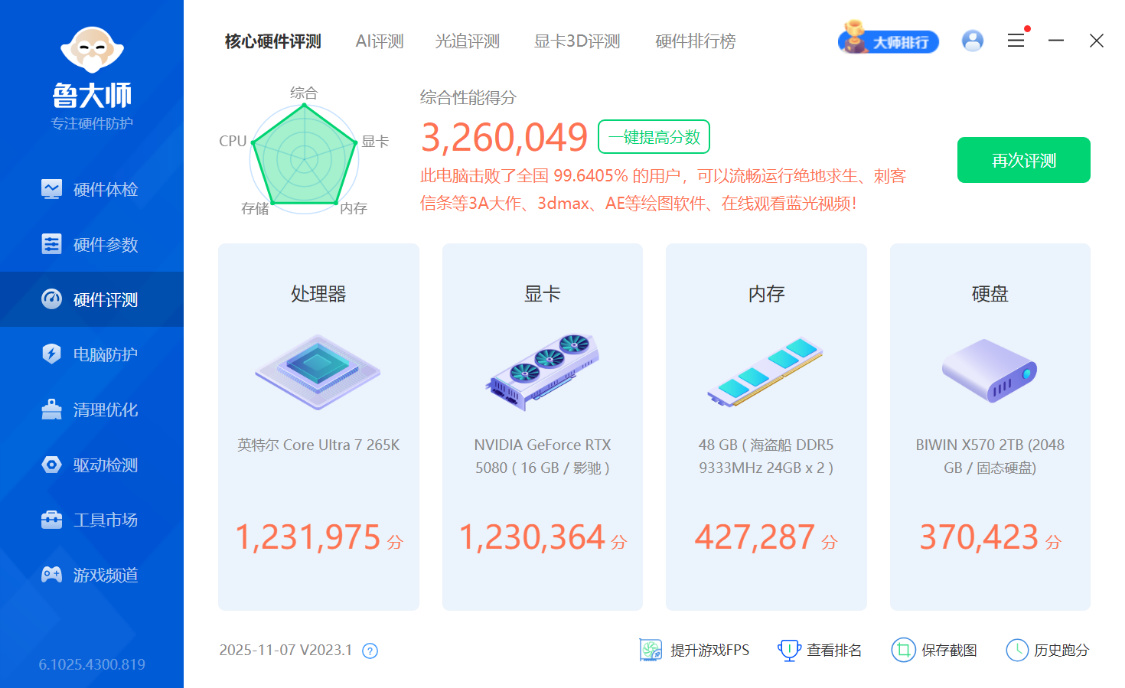Click the 硬盘 card heading

pyautogui.click(x=990, y=293)
